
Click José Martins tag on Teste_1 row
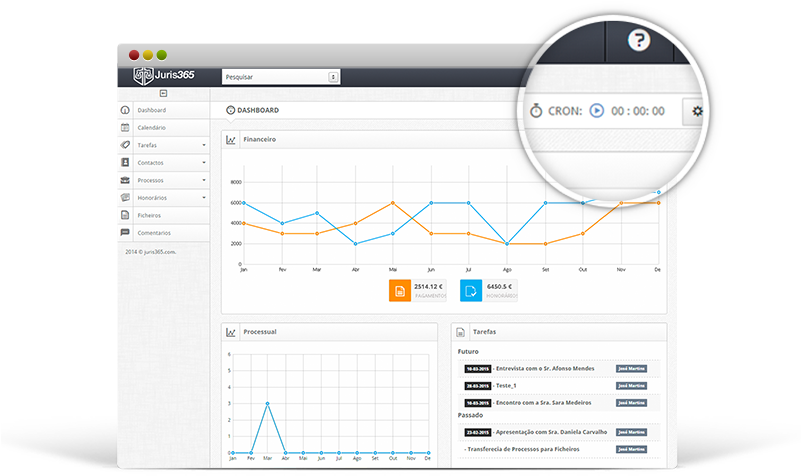tap(631, 386)
